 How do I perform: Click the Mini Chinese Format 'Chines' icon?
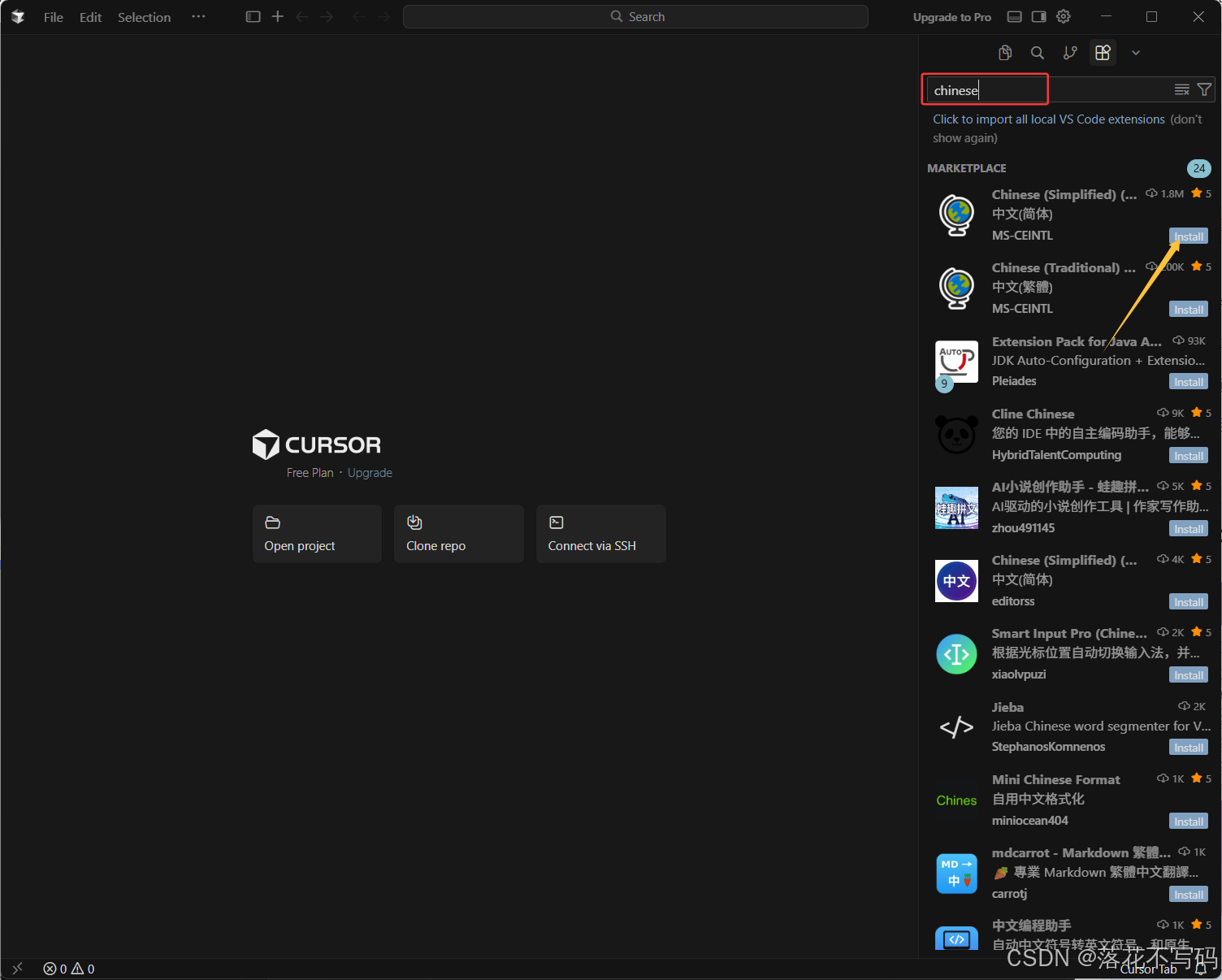coord(956,800)
